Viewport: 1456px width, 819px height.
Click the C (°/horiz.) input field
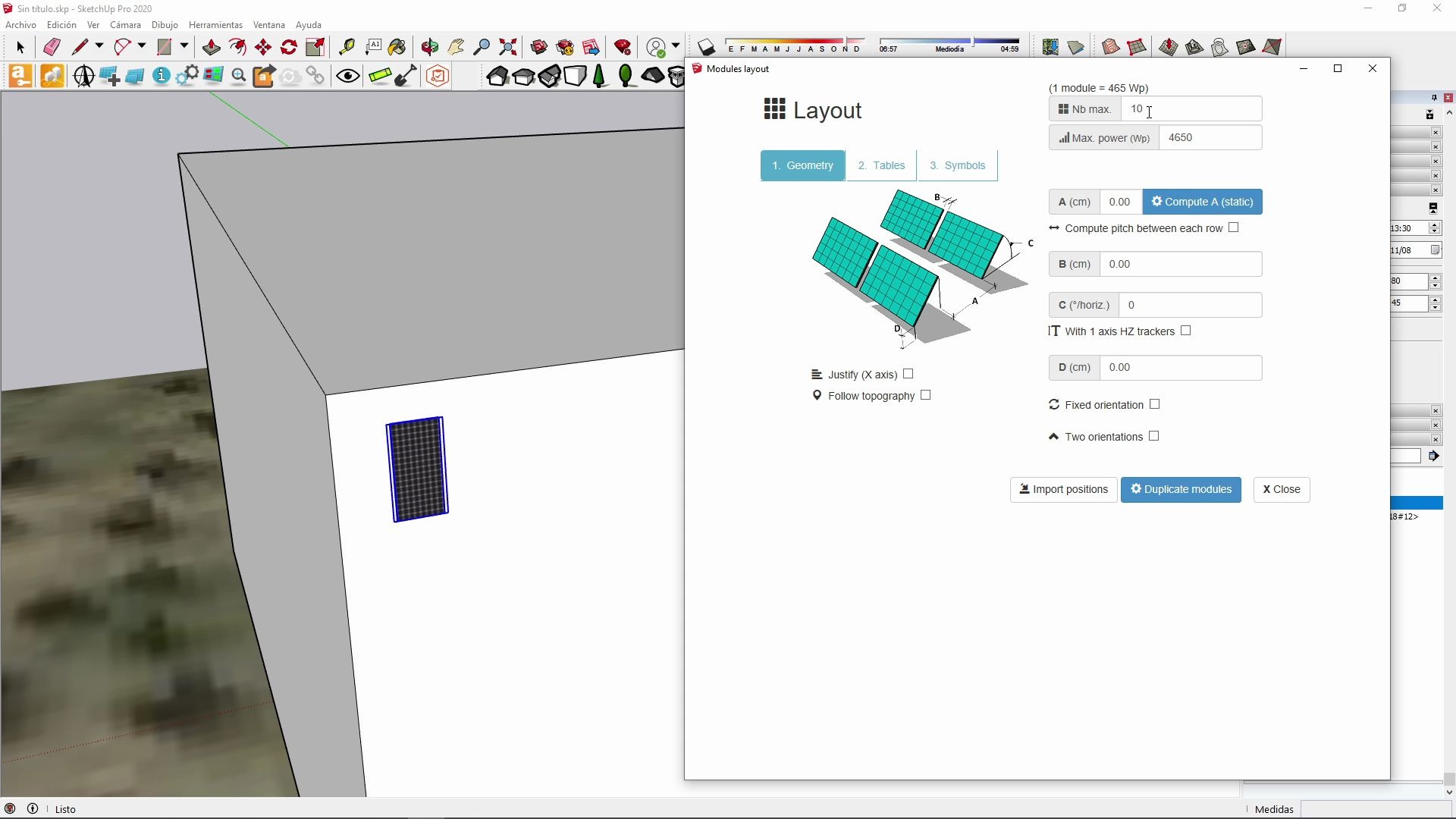1190,305
